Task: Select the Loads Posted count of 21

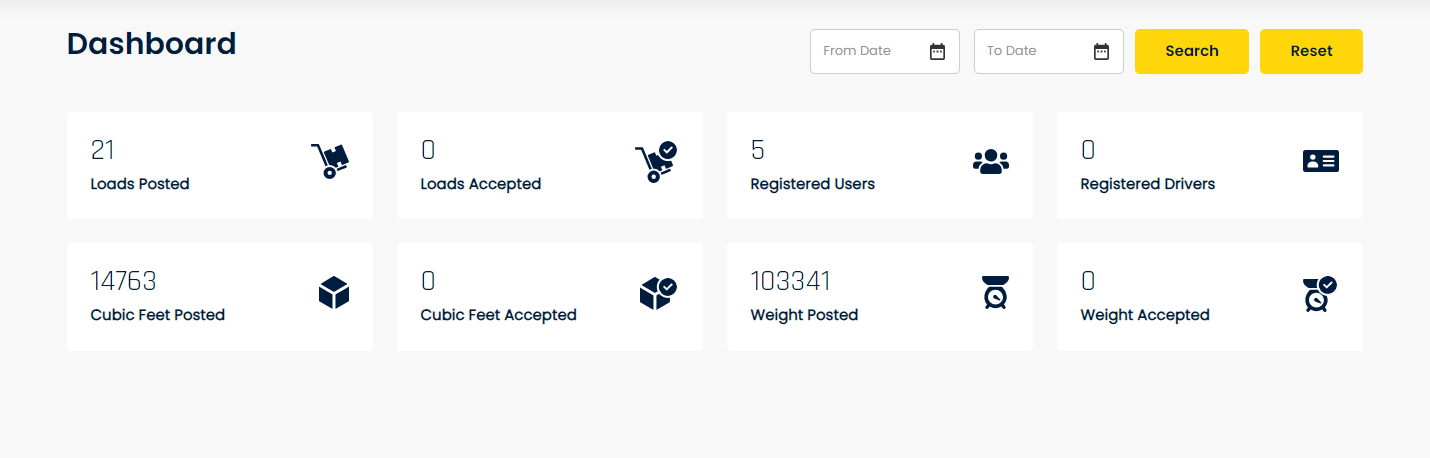Action: pos(102,150)
